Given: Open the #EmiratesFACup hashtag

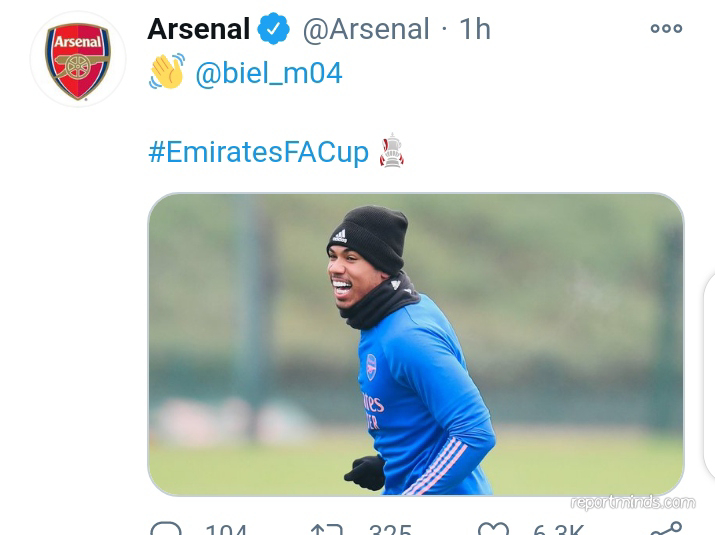Looking at the screenshot, I should click(x=258, y=152).
